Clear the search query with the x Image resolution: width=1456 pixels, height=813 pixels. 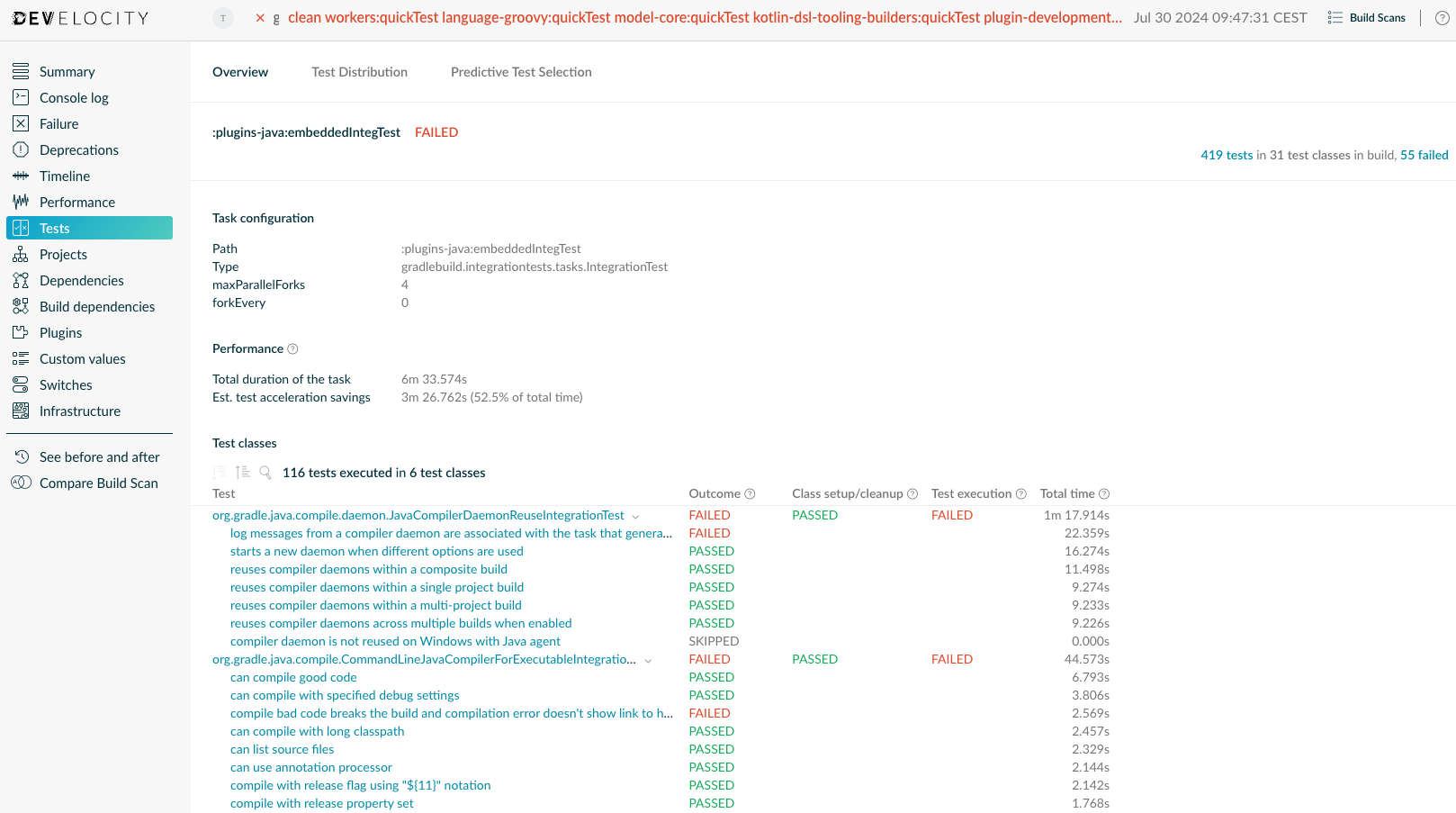pyautogui.click(x=259, y=17)
